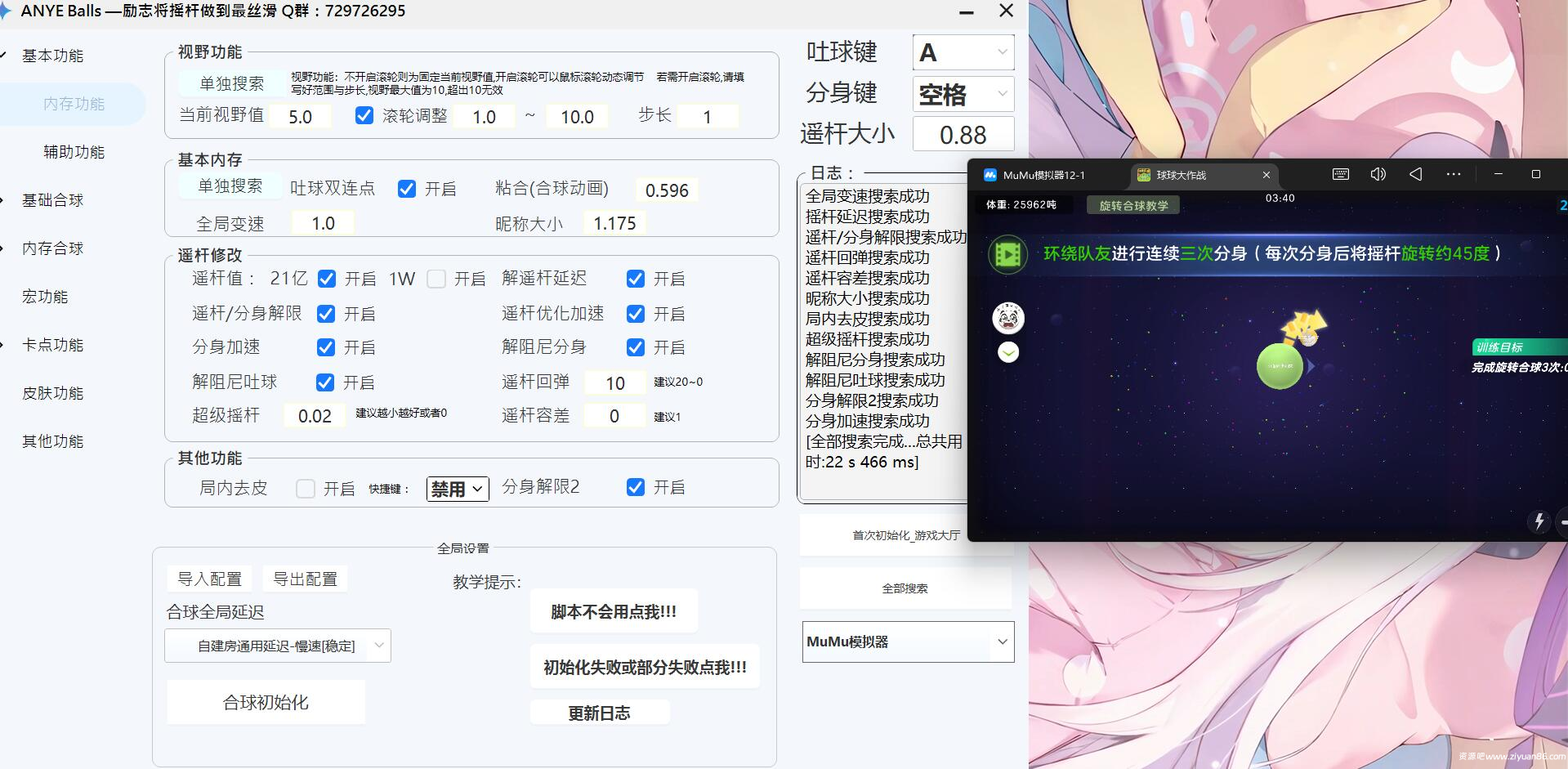Viewport: 1568px width, 769px height.
Task: Click the 当前视野值 input showing 5.0
Action: point(300,116)
